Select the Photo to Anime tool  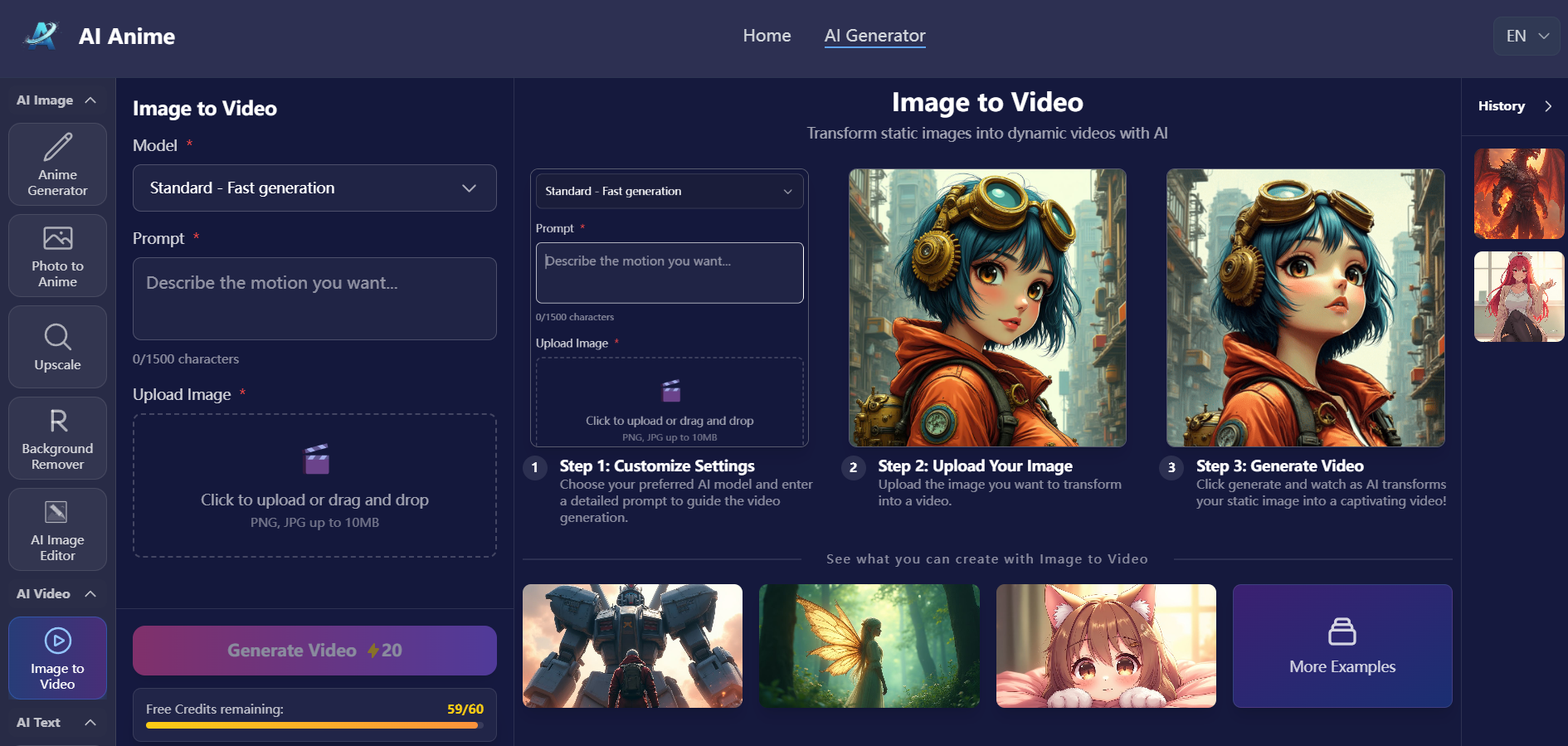click(57, 256)
